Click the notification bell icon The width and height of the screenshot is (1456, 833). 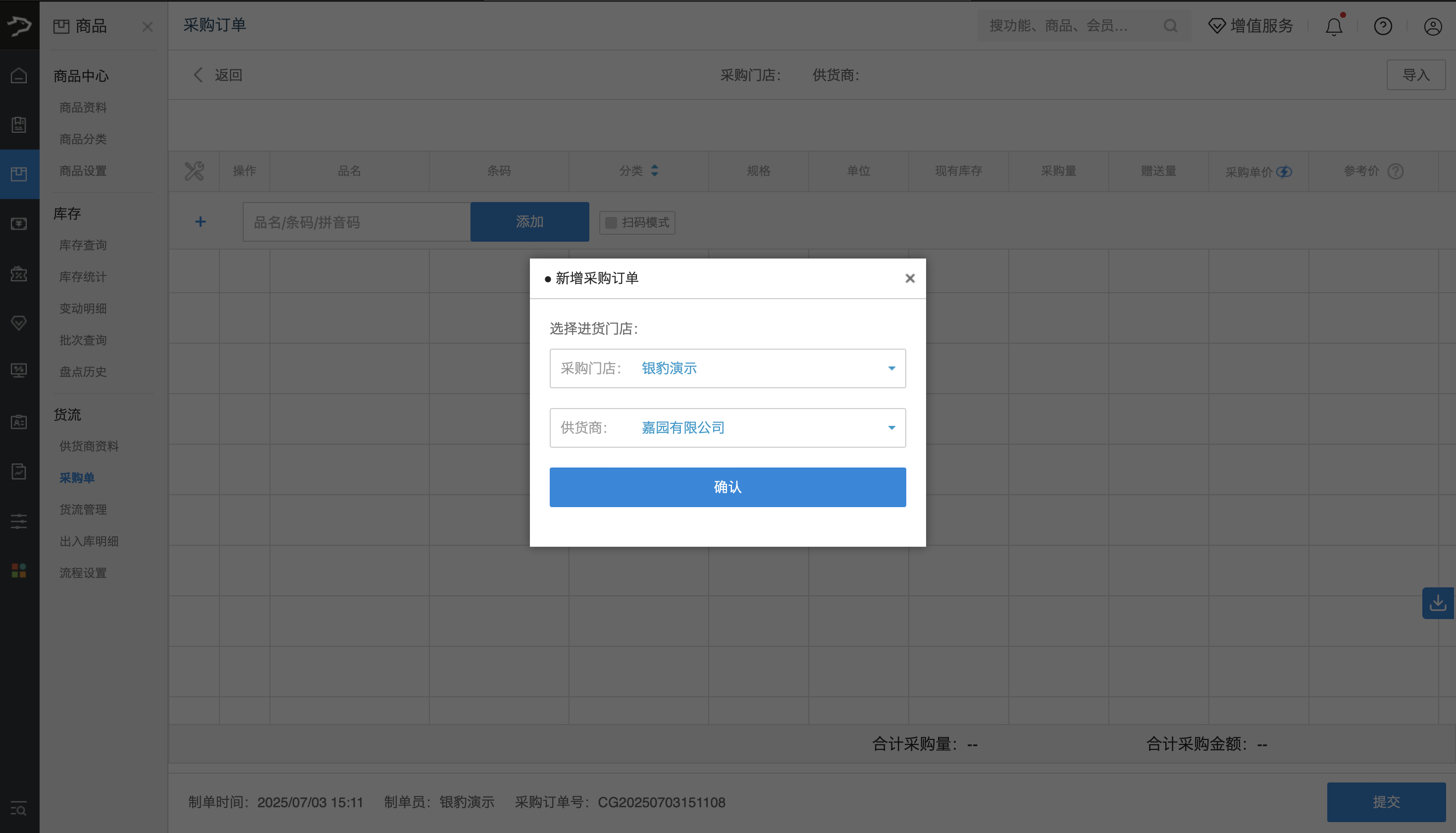tap(1334, 27)
